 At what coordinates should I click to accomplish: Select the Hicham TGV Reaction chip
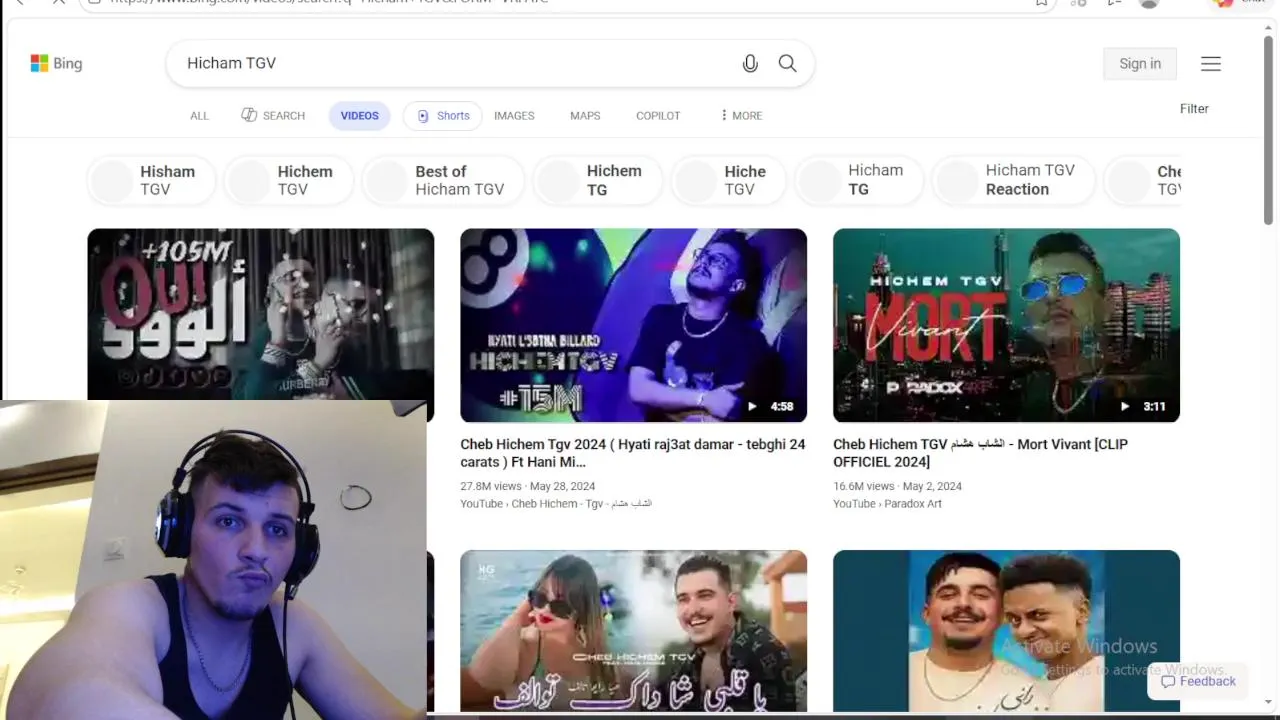pyautogui.click(x=1013, y=181)
